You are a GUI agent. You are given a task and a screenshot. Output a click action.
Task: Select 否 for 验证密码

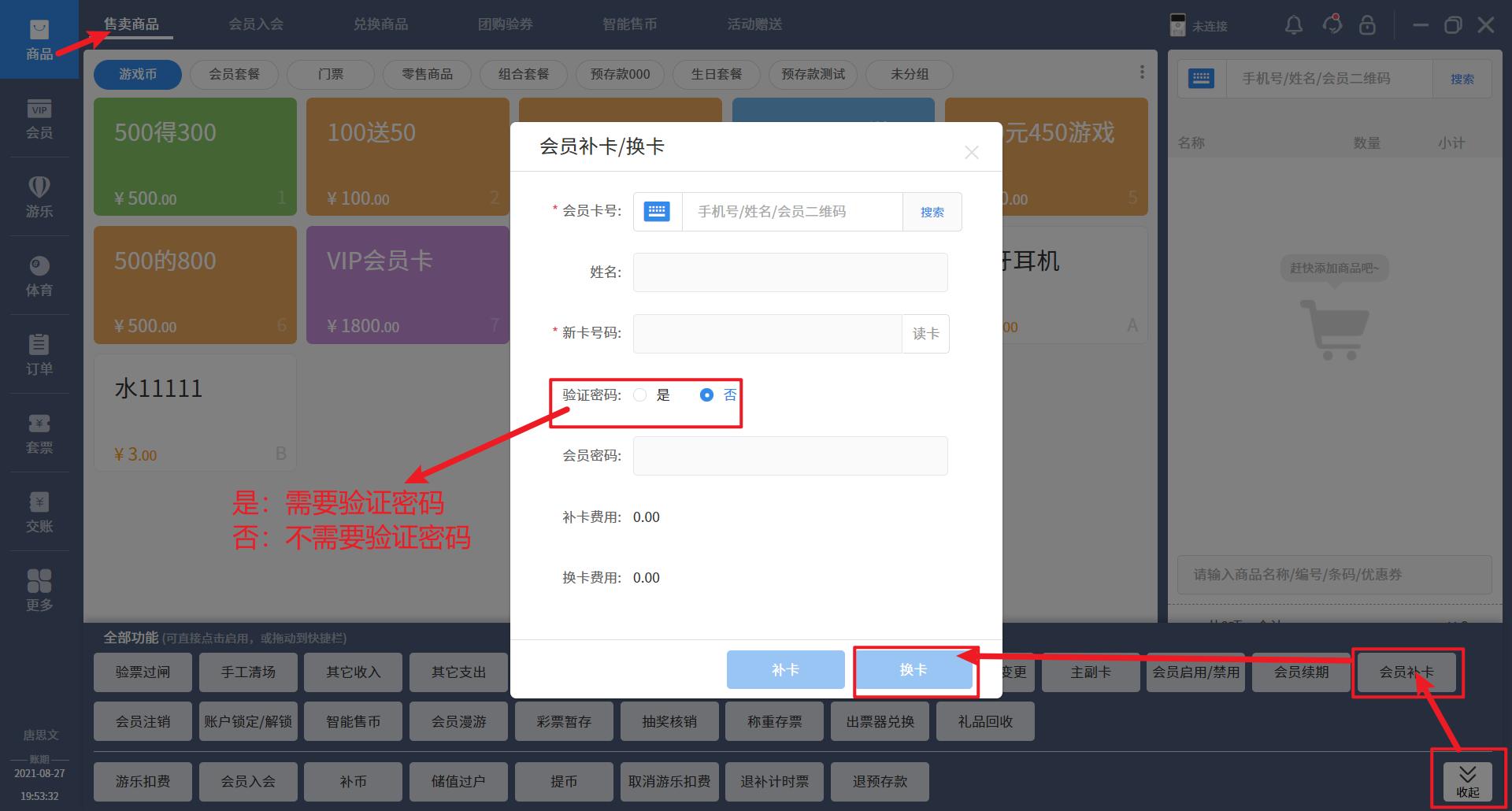pyautogui.click(x=706, y=395)
